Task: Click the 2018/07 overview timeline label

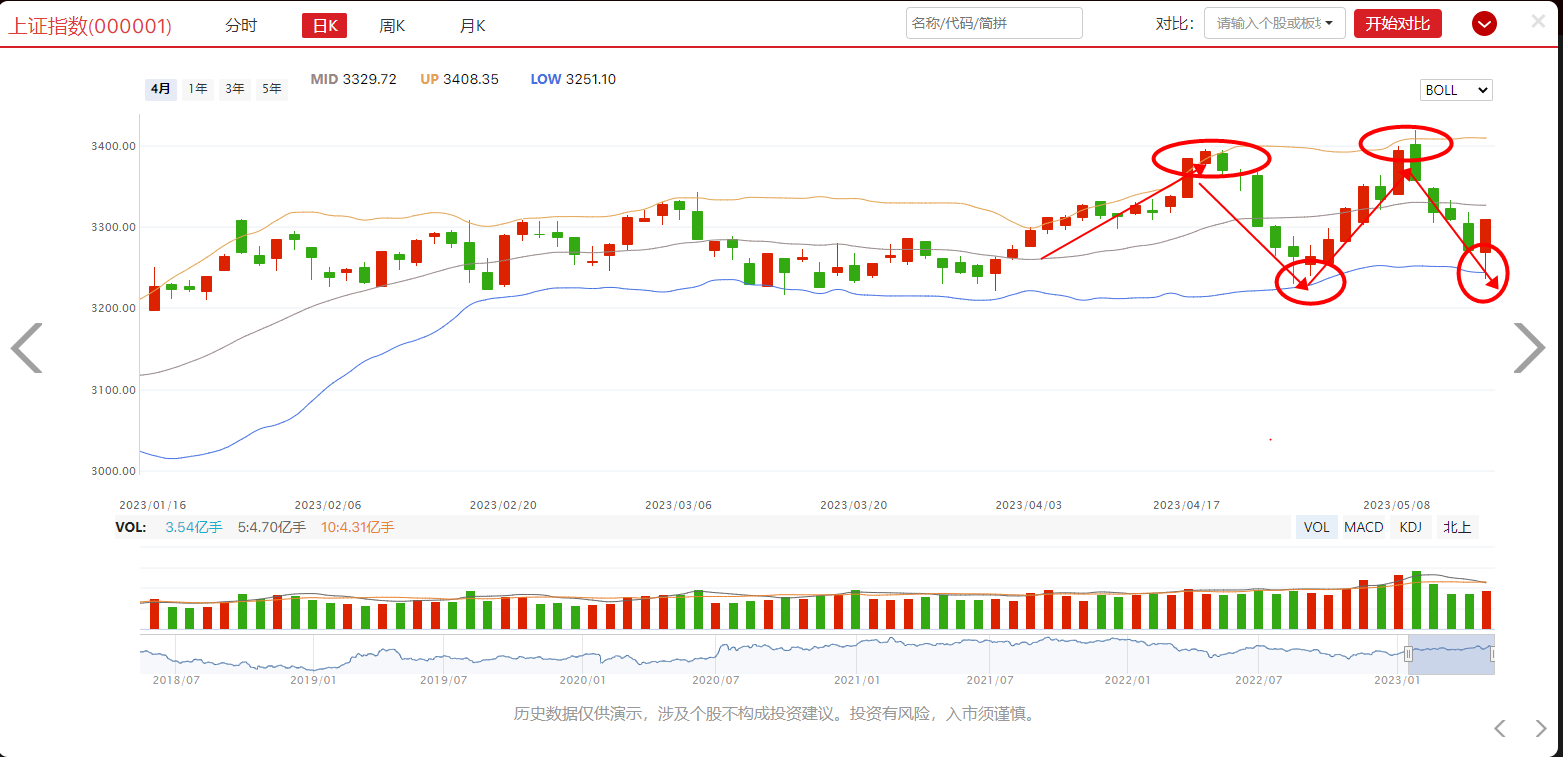Action: (x=175, y=680)
